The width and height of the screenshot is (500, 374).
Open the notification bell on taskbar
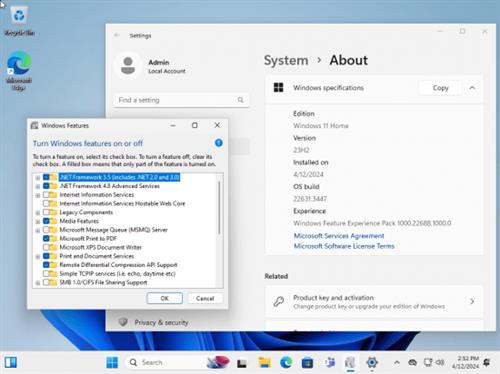tap(487, 362)
